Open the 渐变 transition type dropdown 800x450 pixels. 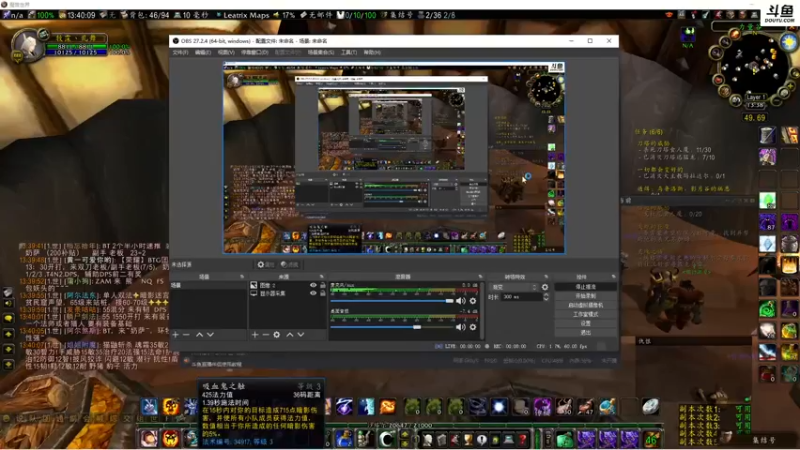[514, 287]
